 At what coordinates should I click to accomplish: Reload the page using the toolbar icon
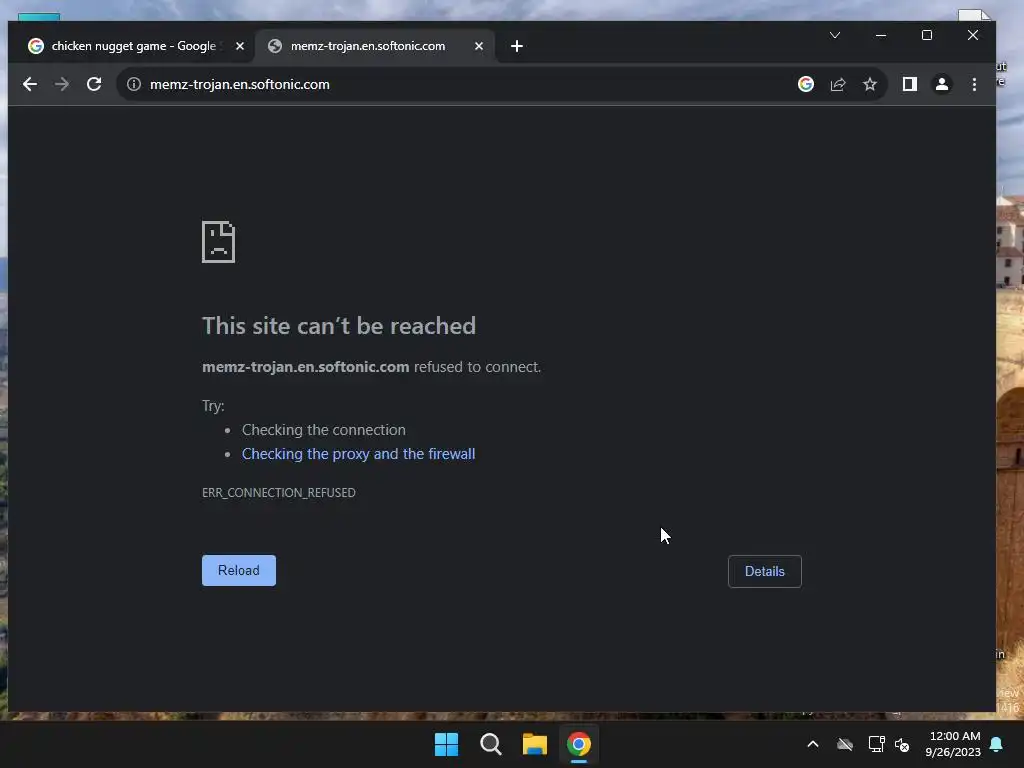tap(94, 84)
